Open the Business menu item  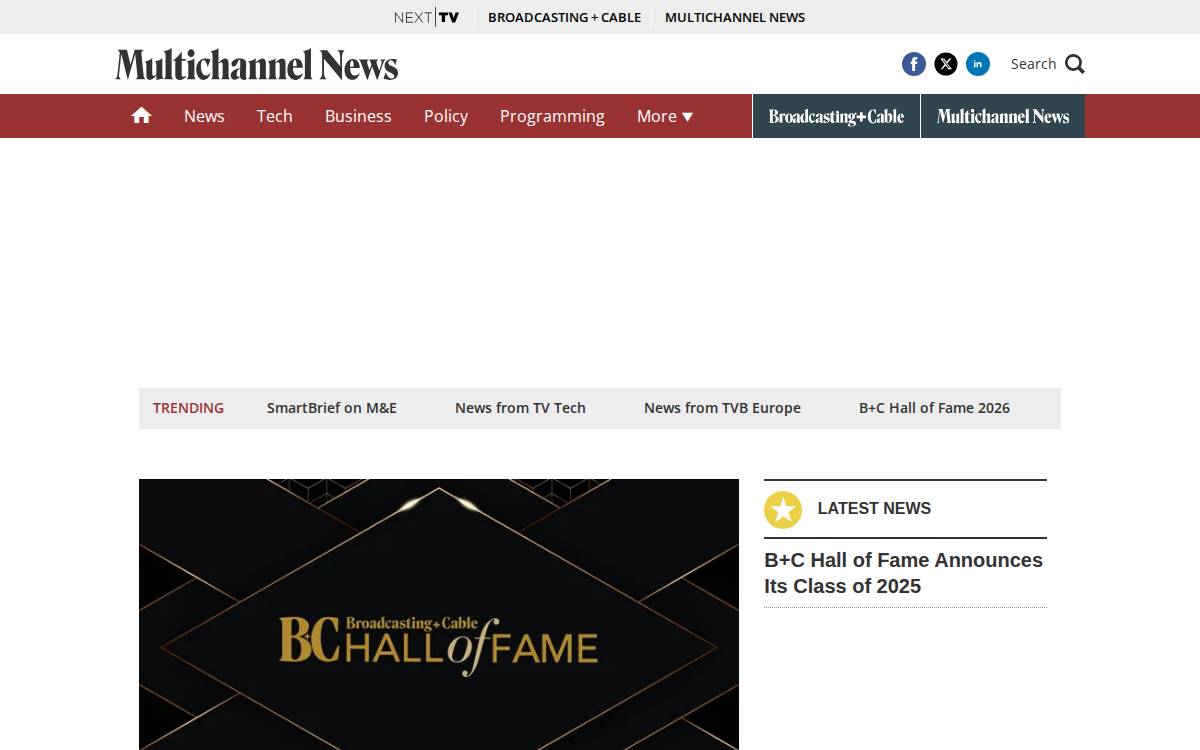click(x=358, y=116)
